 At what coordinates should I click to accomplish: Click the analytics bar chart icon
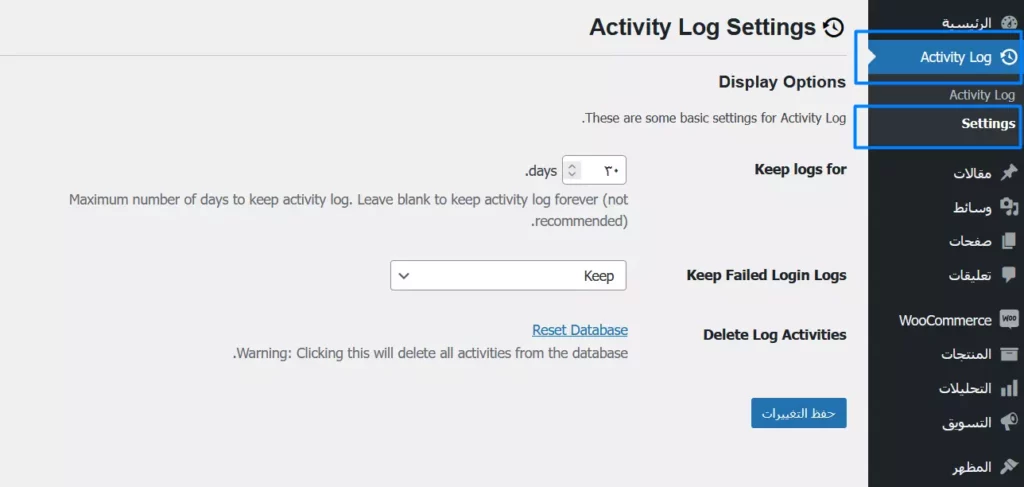[x=1008, y=388]
